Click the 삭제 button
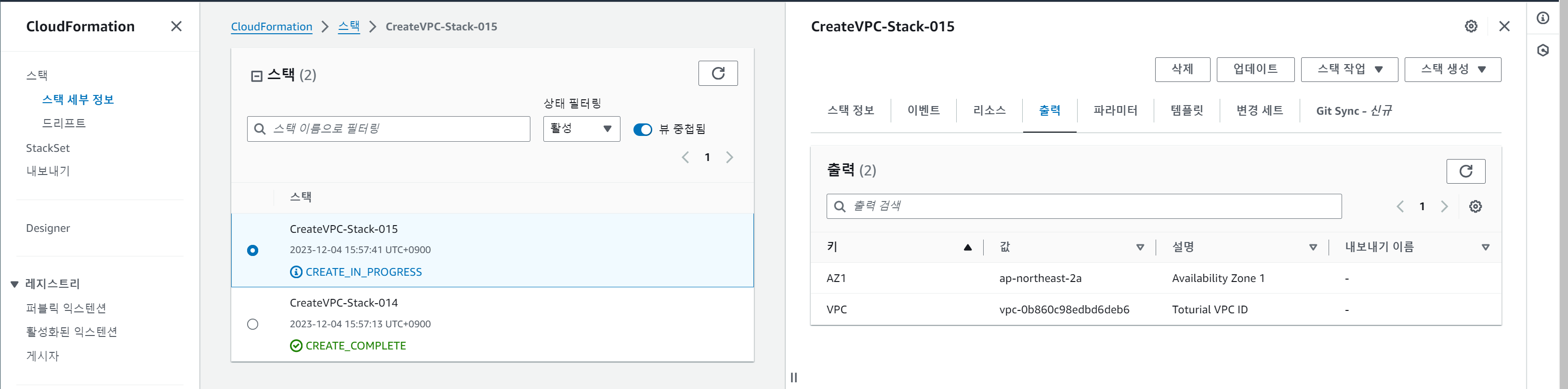 click(1182, 69)
